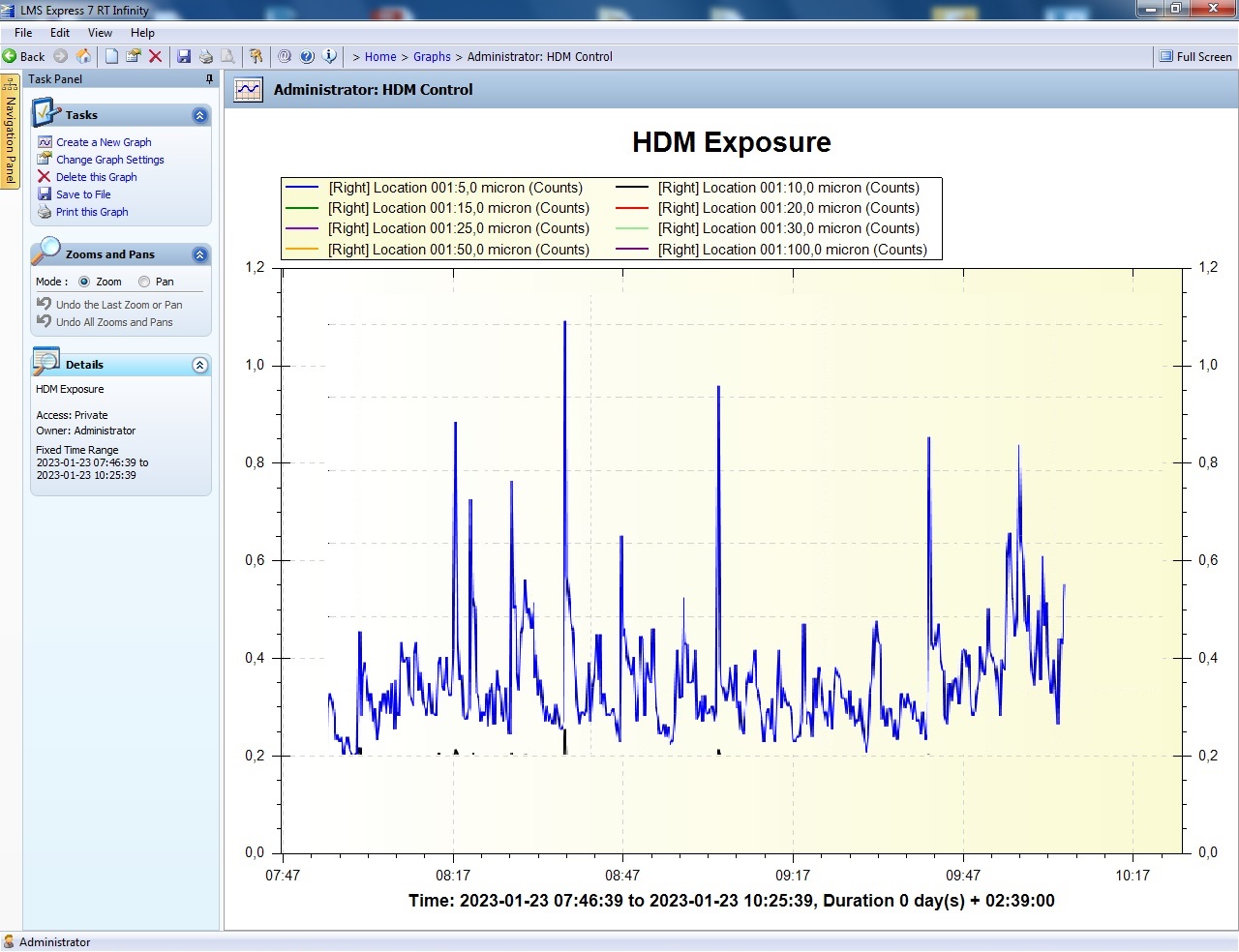Pin the Task Panel with pushpin icon
Screen dimensions: 1239x952
tap(209, 79)
